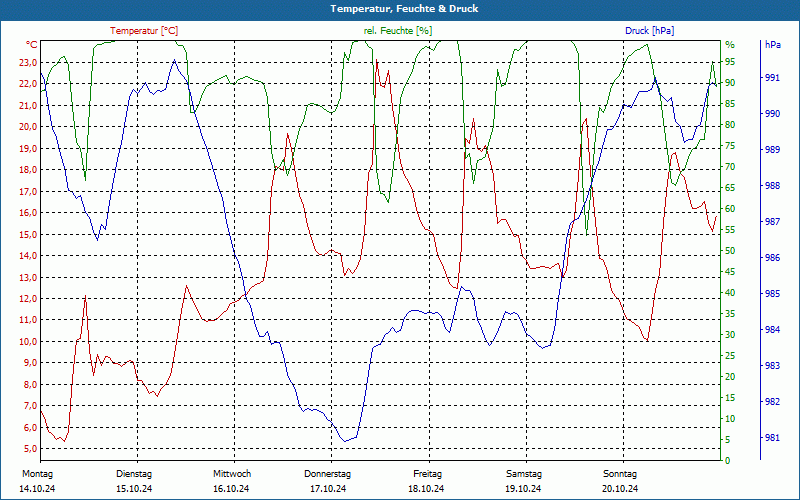Screen dimensions: 800x500
Task: Select the 'Sonntag' day label
Action: point(620,473)
